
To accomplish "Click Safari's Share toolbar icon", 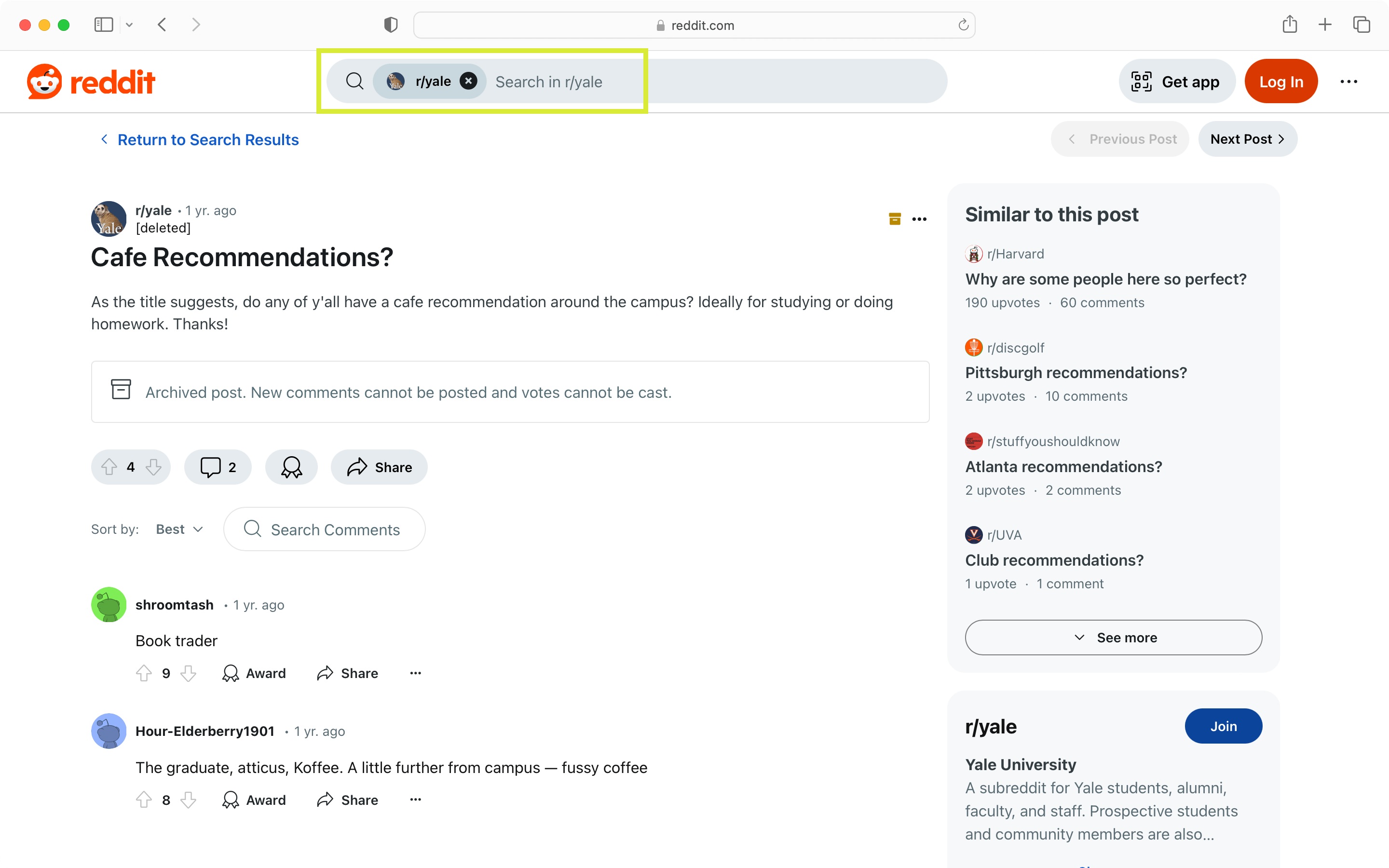I will click(x=1290, y=24).
